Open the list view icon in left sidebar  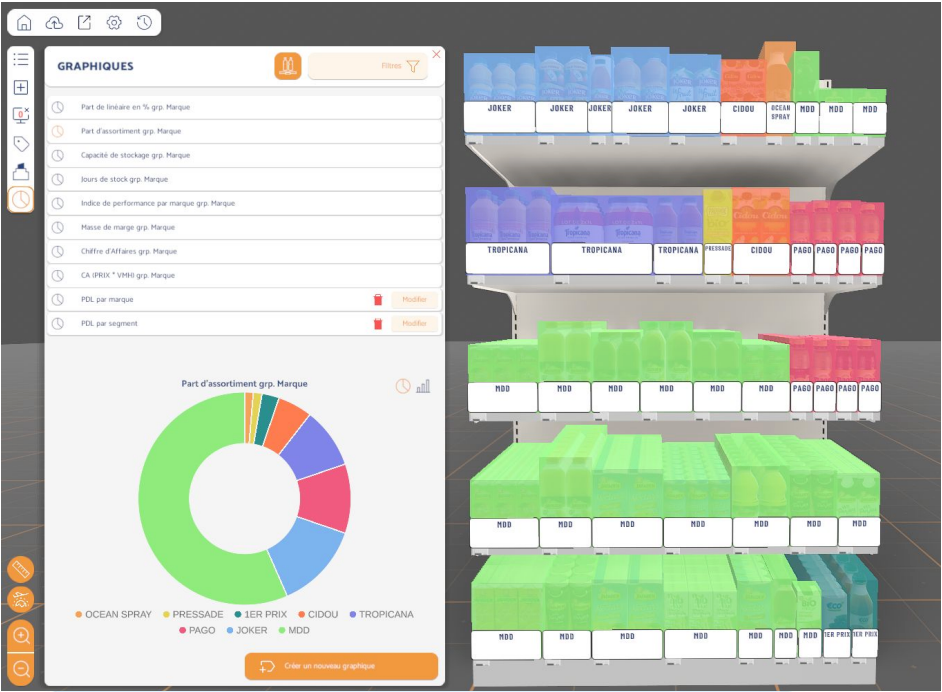[x=21, y=59]
